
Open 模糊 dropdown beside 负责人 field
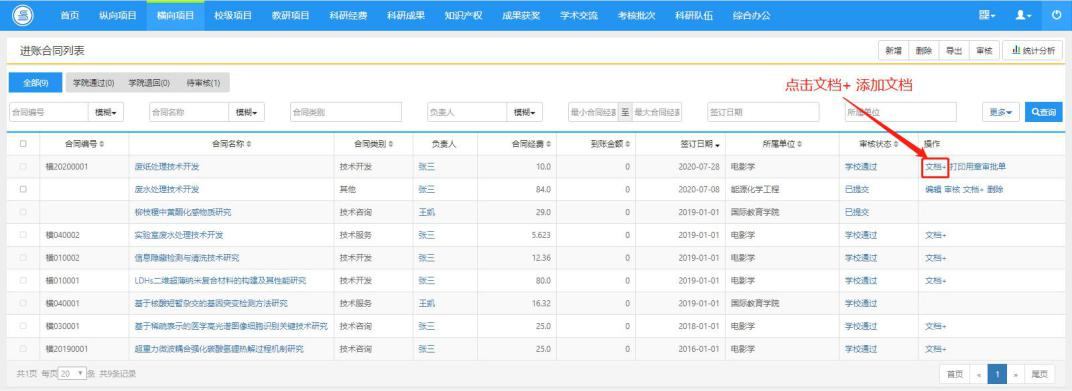click(524, 112)
